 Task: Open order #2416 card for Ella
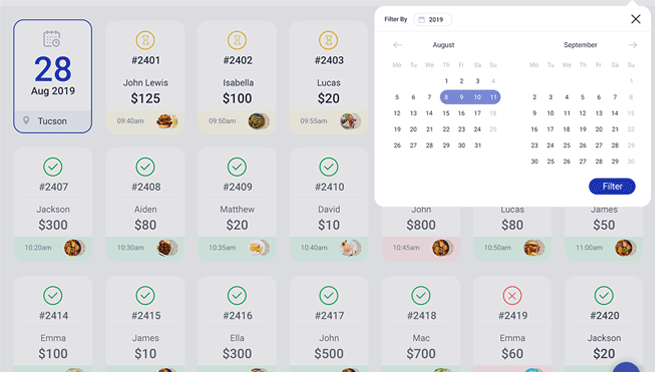237,324
